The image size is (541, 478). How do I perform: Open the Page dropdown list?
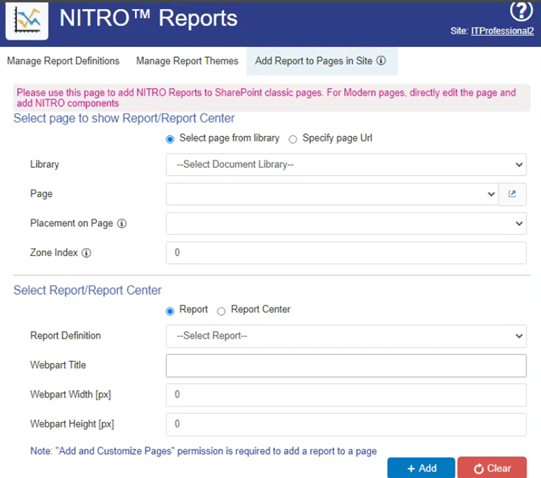point(332,194)
